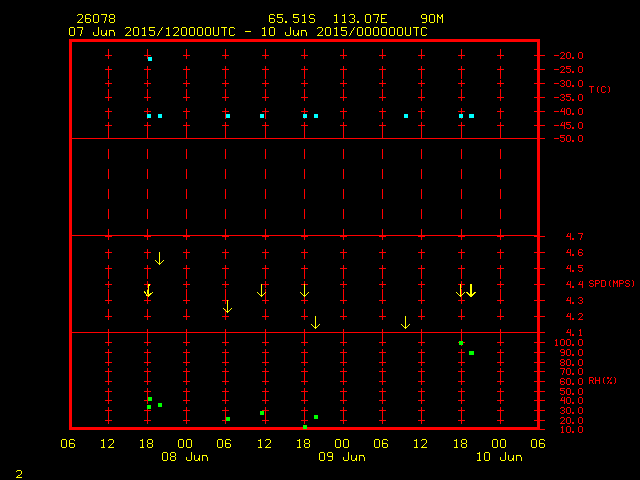Select the 09 Jun date label

tap(342, 457)
